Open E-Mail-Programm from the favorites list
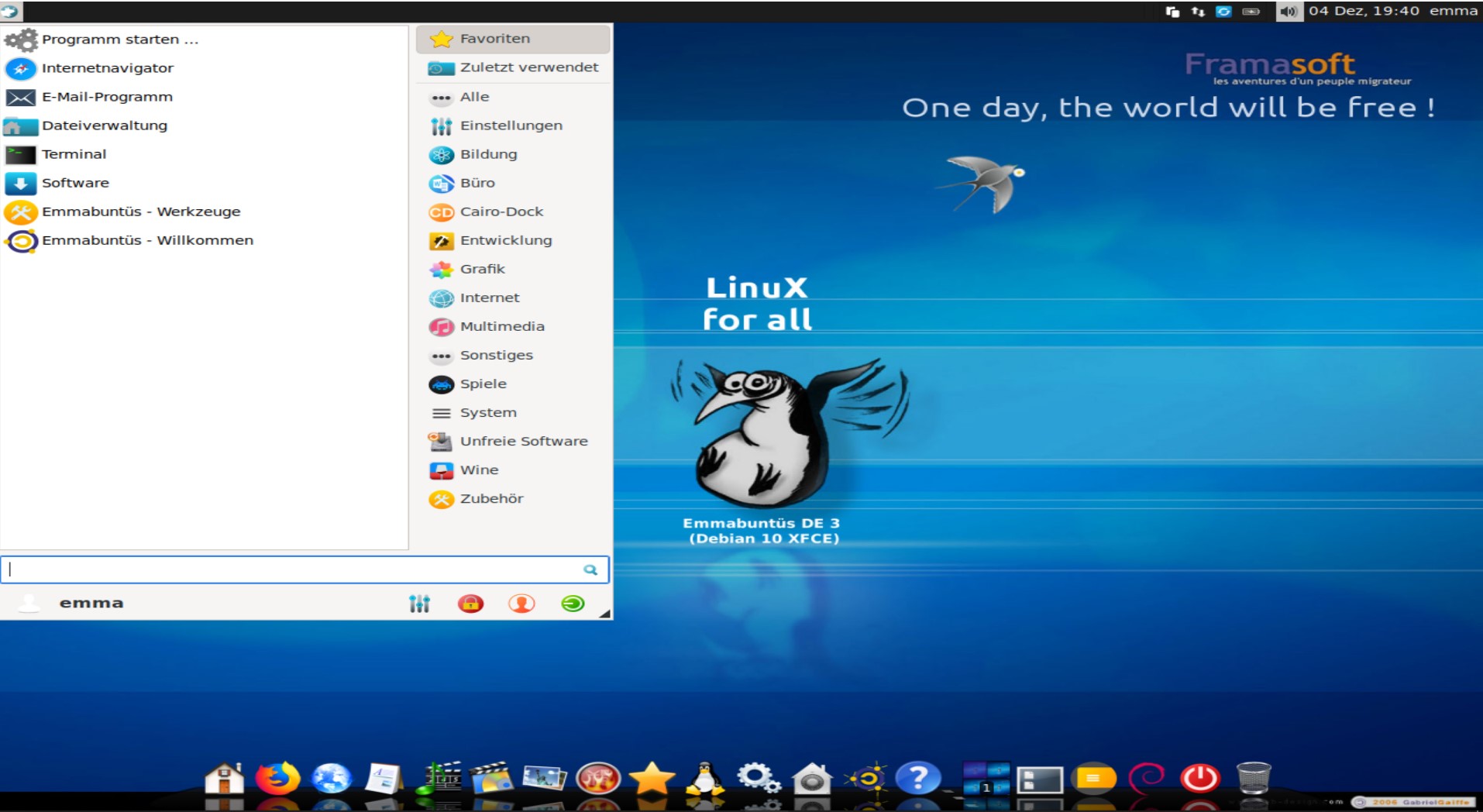The height and width of the screenshot is (812, 1483). (205, 97)
